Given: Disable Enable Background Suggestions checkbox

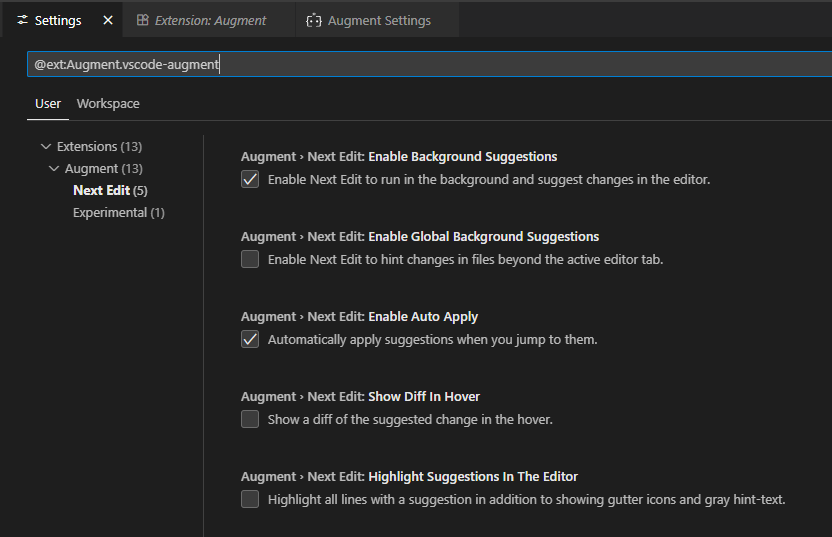Looking at the screenshot, I should pos(250,180).
